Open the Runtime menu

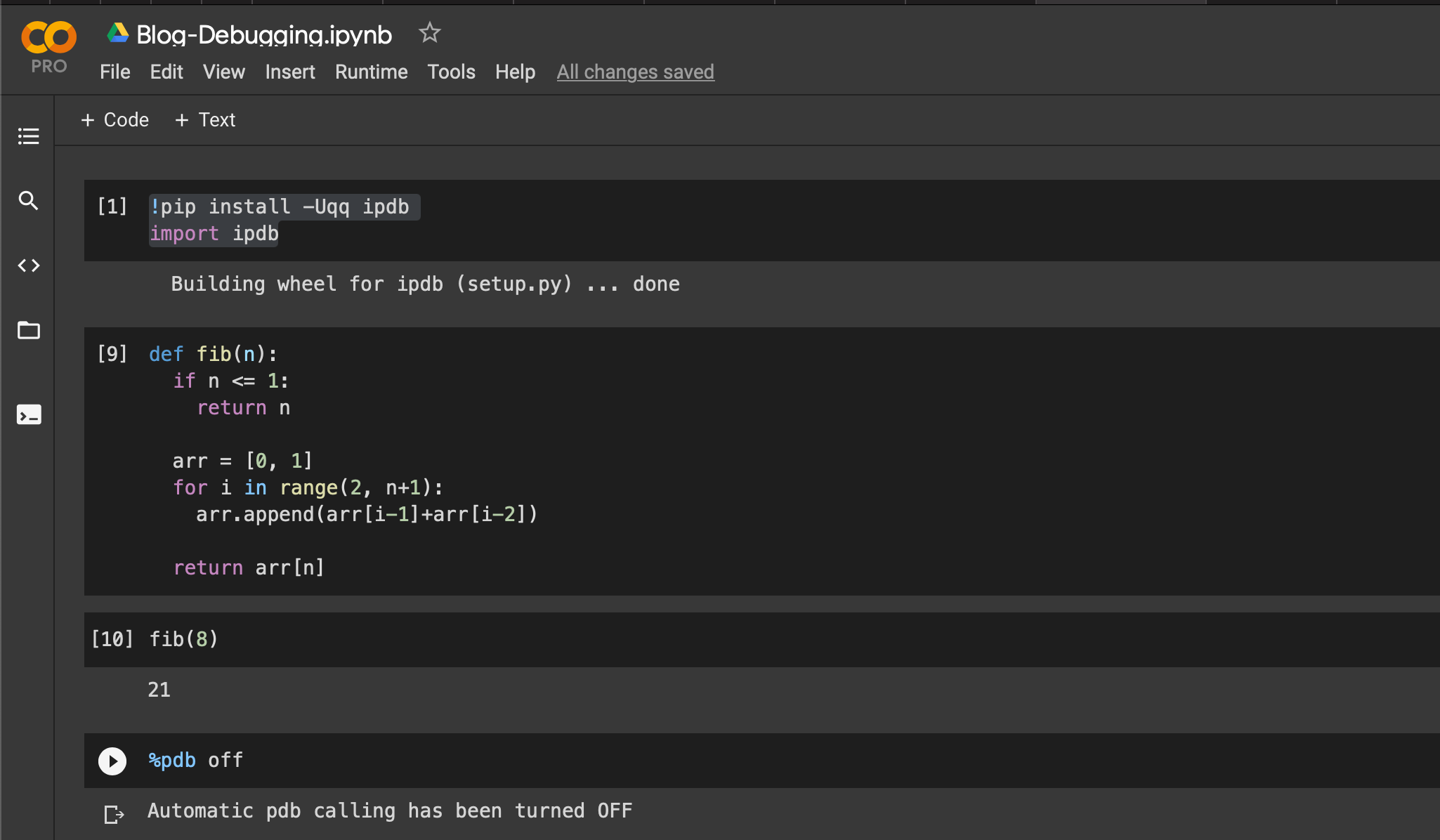(370, 71)
